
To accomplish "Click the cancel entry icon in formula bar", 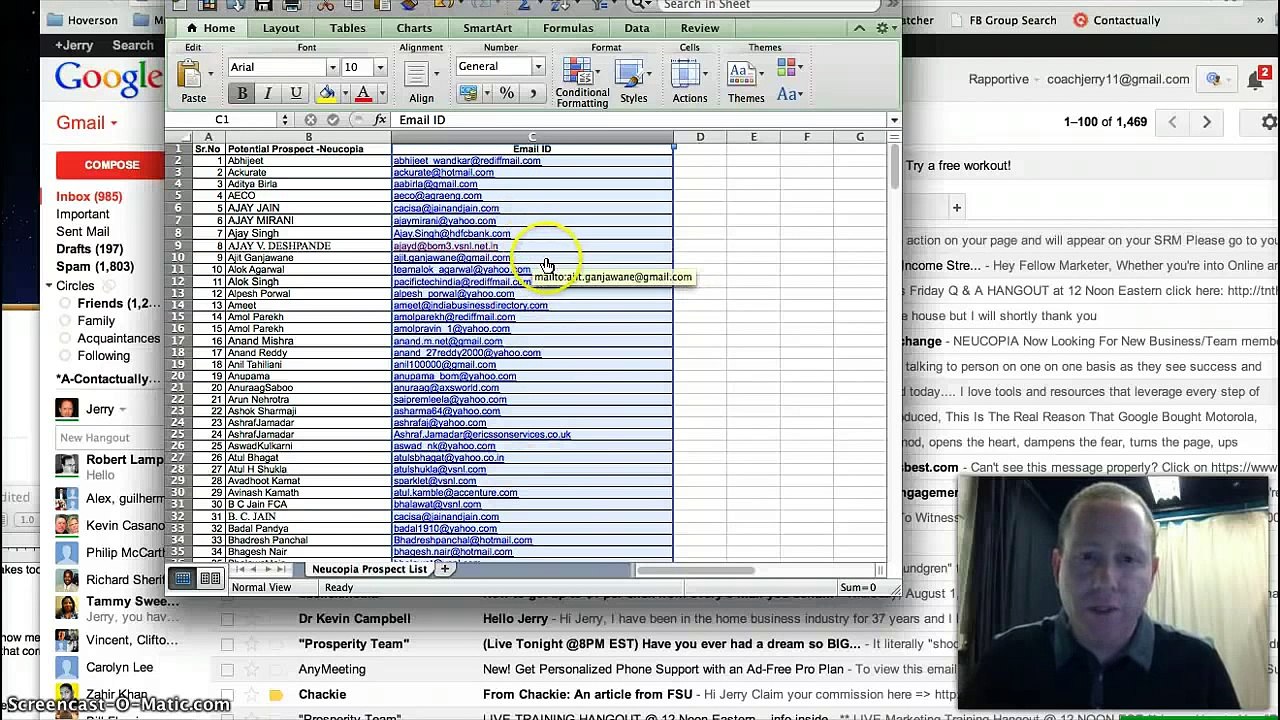I will (x=310, y=120).
